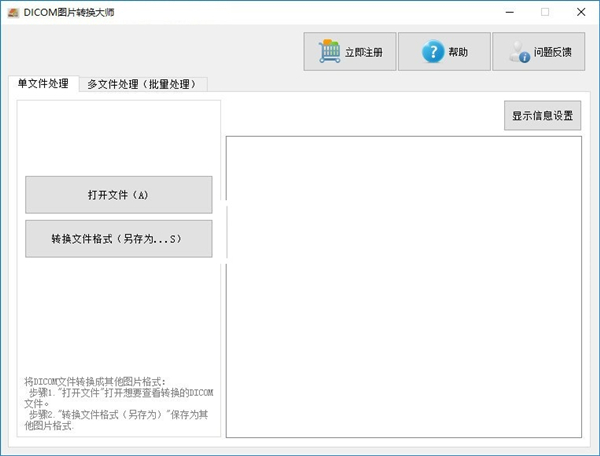Click 转换文件格式（另存为...S） button

(x=119, y=239)
